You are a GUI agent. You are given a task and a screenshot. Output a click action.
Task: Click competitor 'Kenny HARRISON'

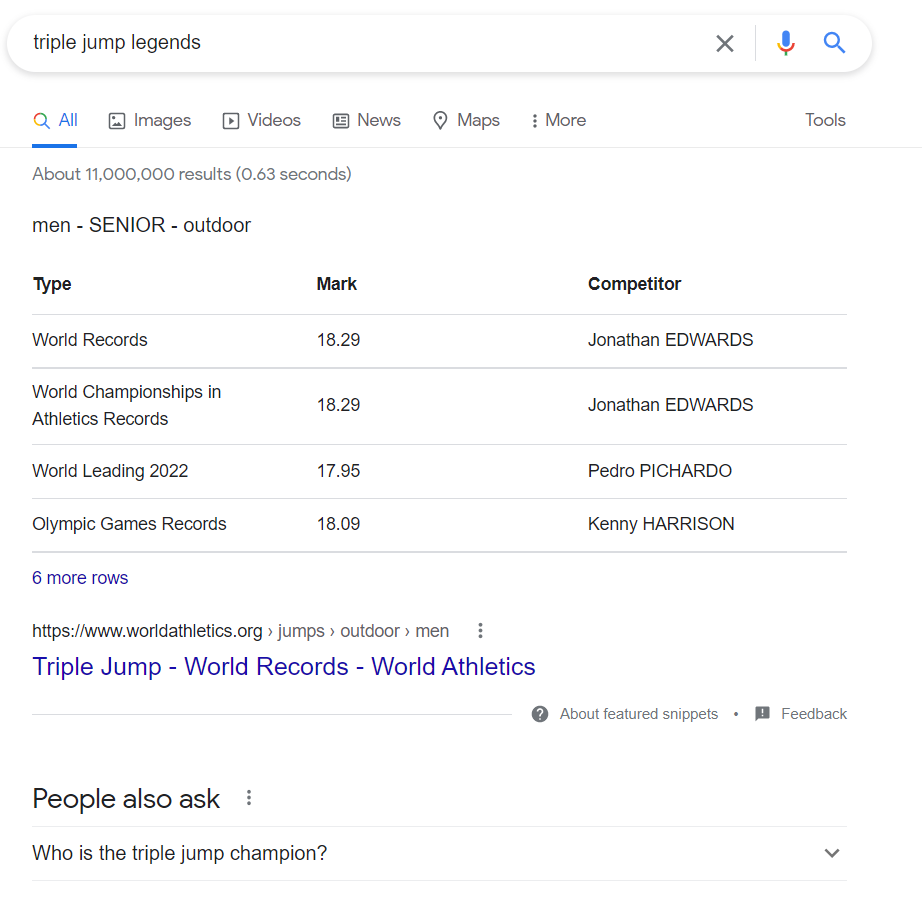click(x=661, y=524)
